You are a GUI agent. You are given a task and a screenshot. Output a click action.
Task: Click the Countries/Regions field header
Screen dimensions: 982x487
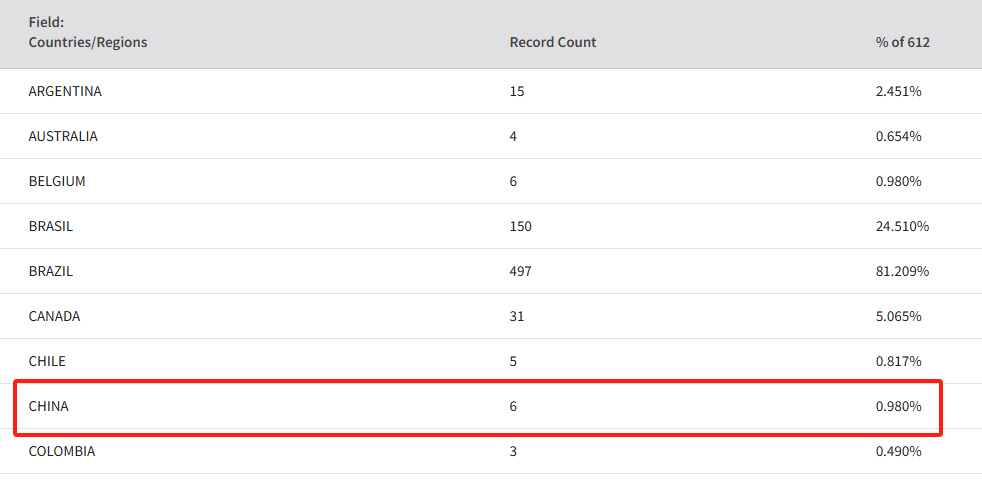click(x=88, y=33)
